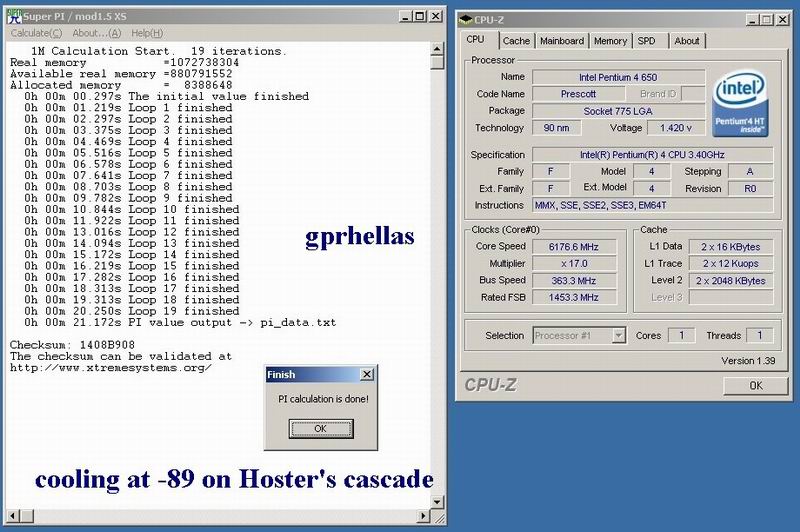Click the Bus Speed value 363.3 MHz
Viewport: 800px width, 532px height.
[x=574, y=281]
